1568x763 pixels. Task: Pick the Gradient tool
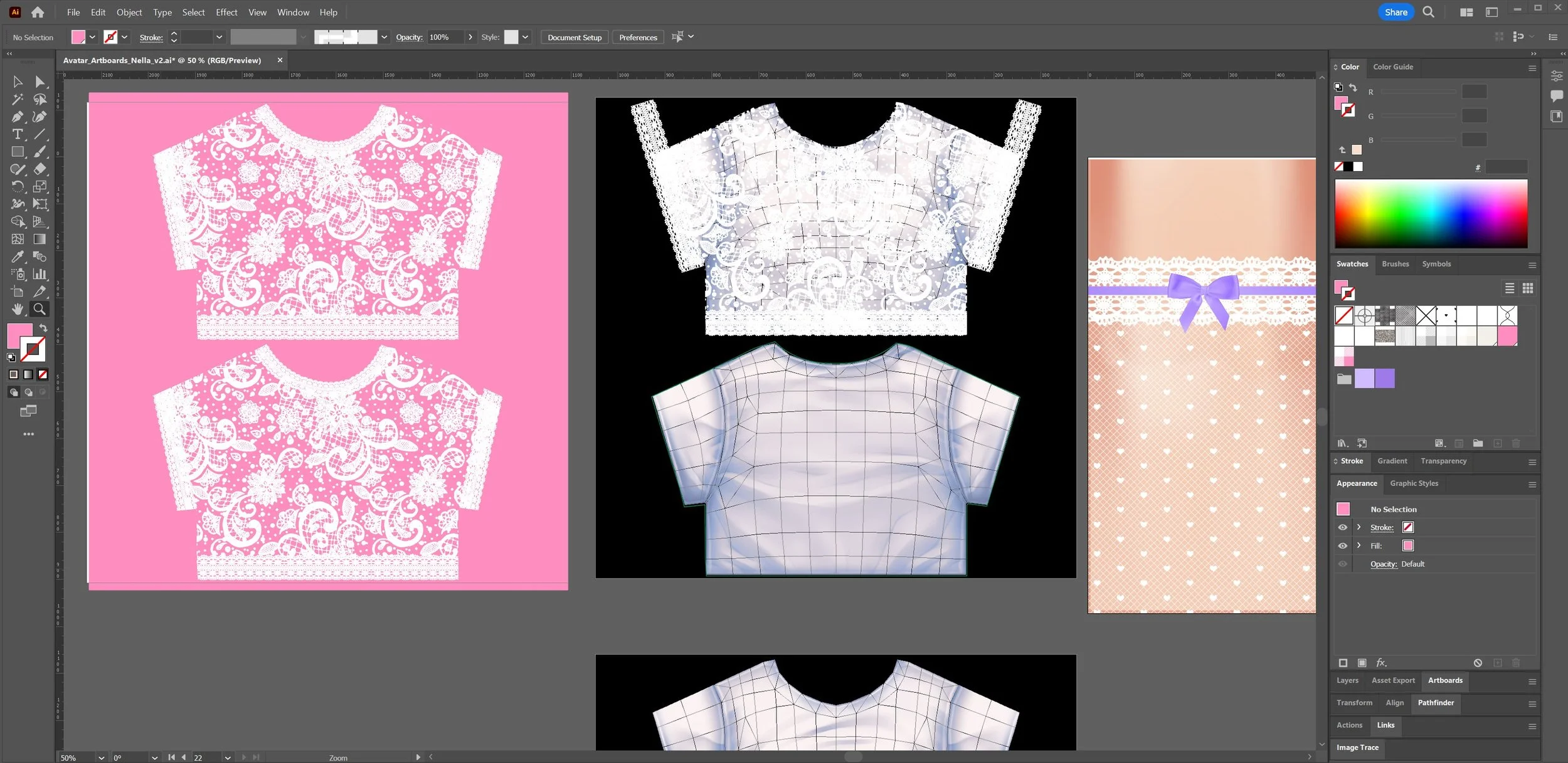pos(40,239)
